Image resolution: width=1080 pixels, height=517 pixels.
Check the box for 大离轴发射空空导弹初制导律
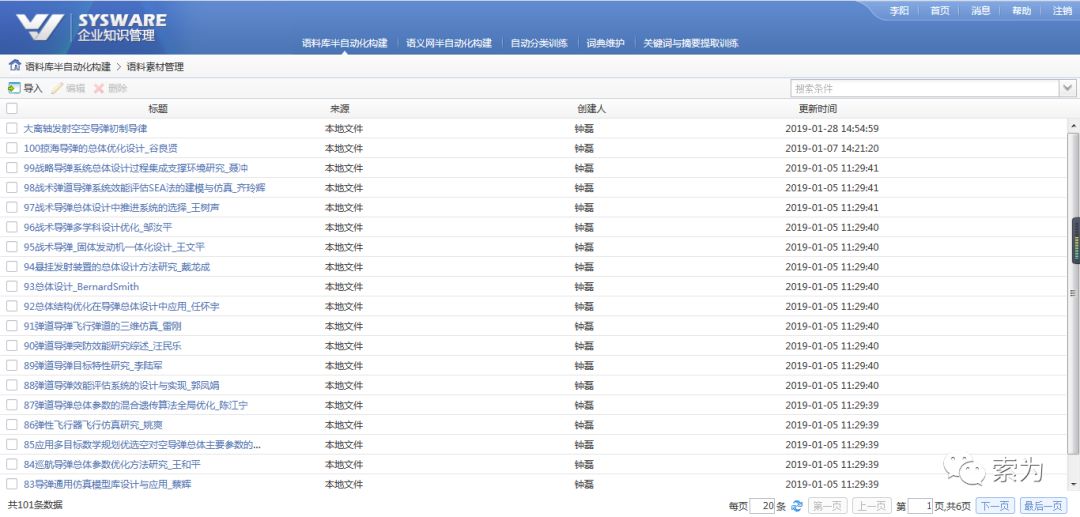pos(12,128)
